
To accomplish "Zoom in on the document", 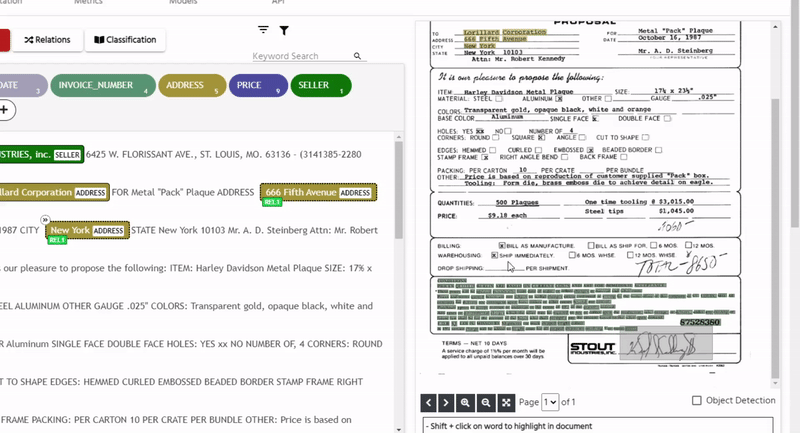I will point(465,402).
